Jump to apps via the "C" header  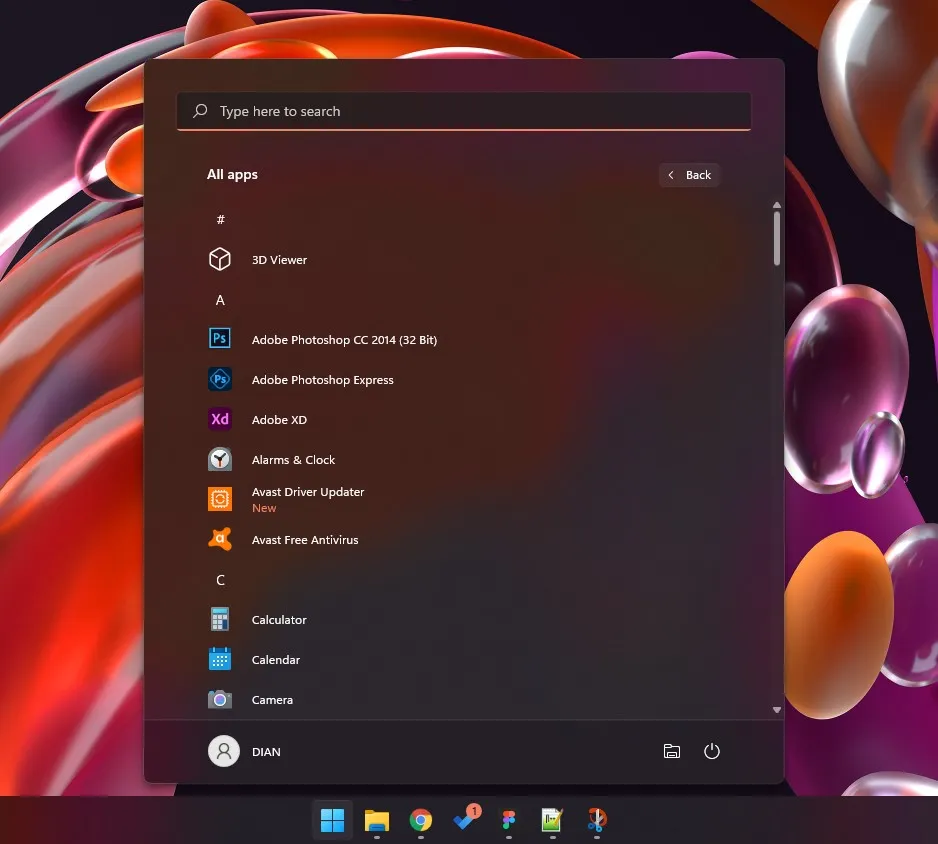point(220,579)
